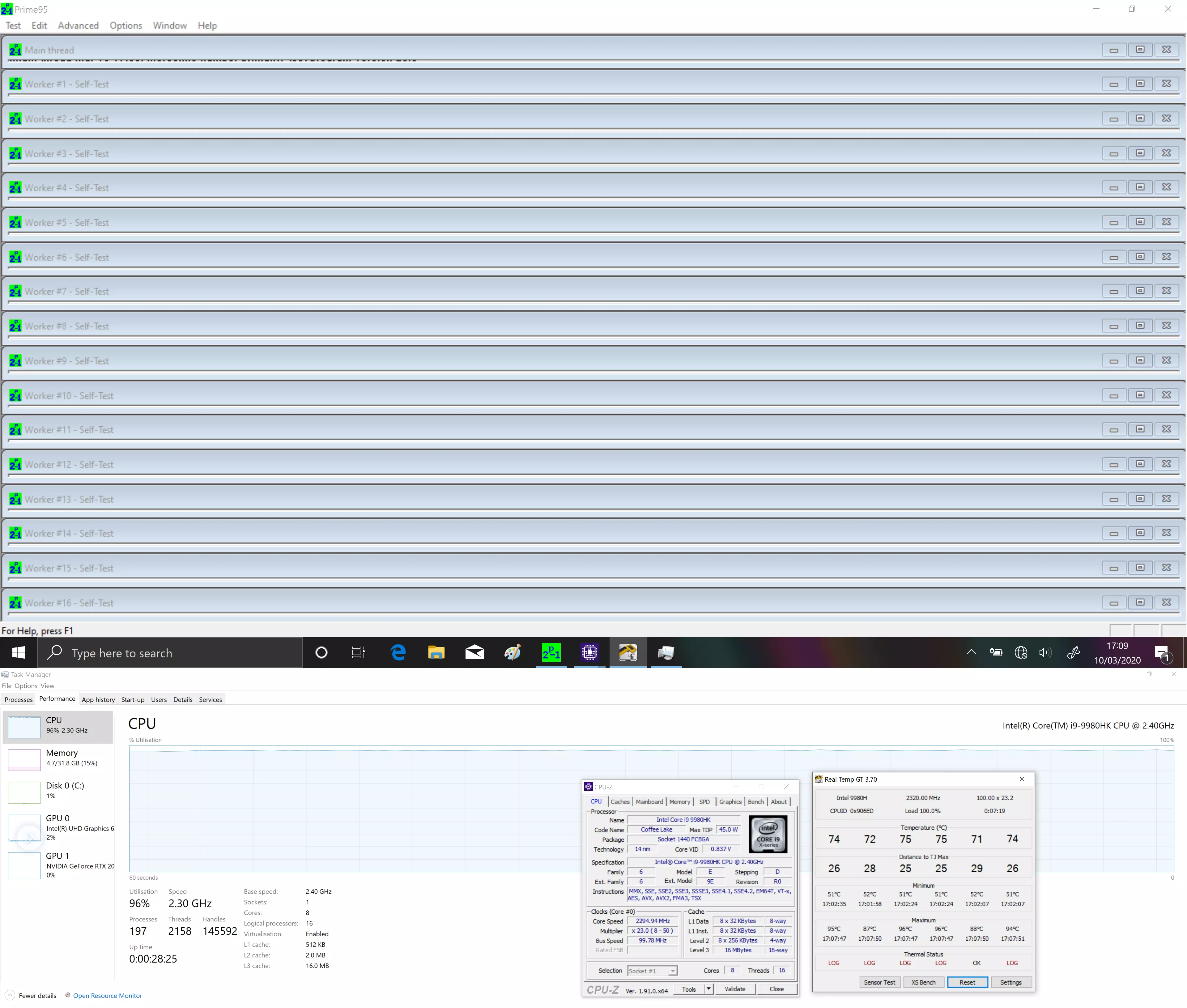
Task: Switch to Real Temp via its taskbar icon
Action: tap(628, 652)
